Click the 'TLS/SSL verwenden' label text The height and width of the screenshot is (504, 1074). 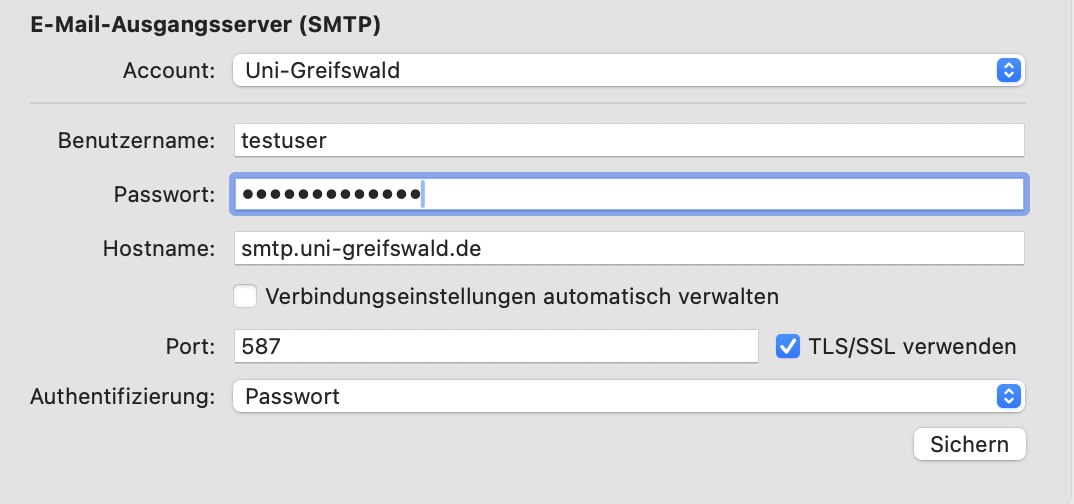pyautogui.click(x=911, y=347)
